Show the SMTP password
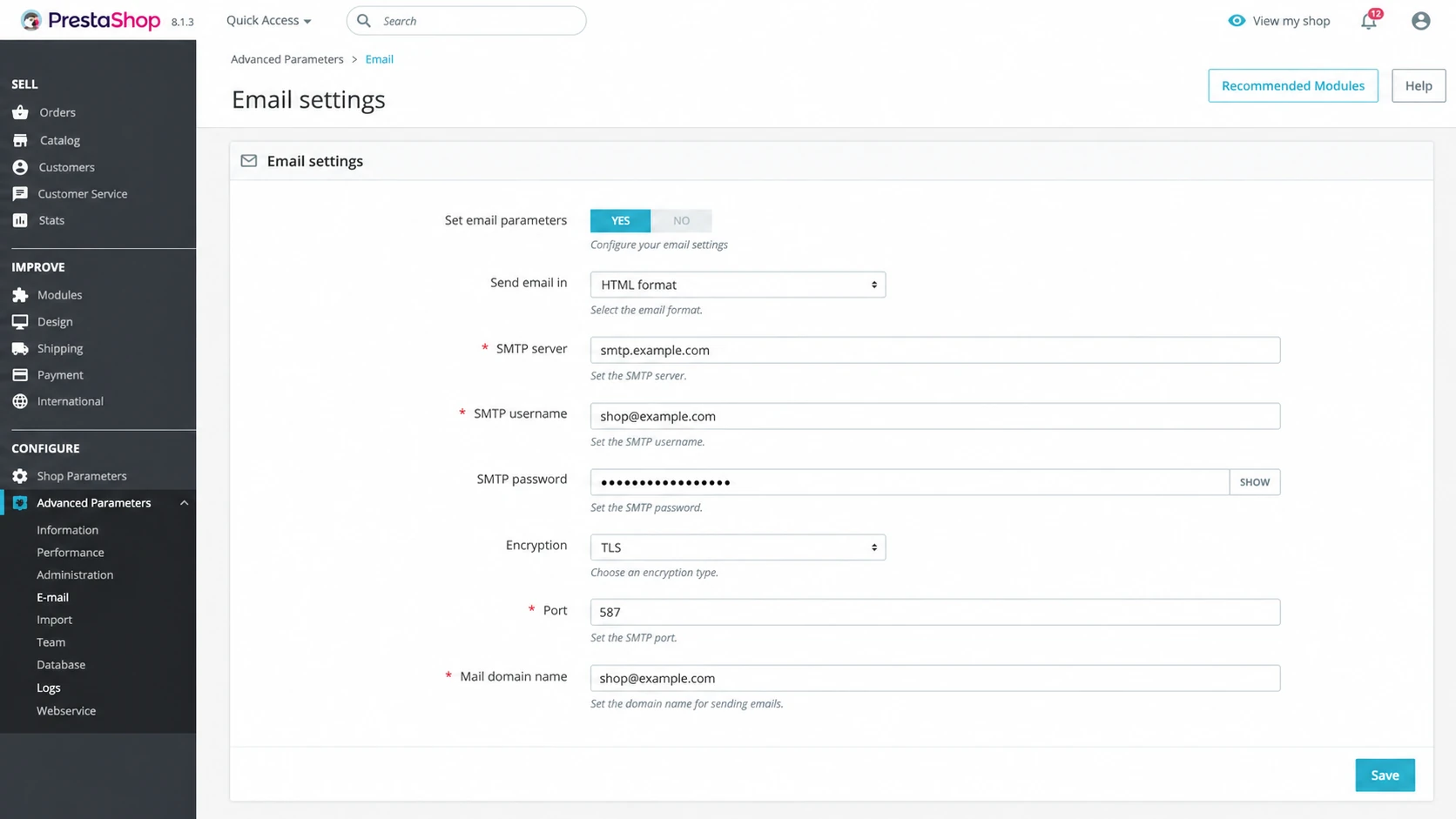 pyautogui.click(x=1255, y=482)
